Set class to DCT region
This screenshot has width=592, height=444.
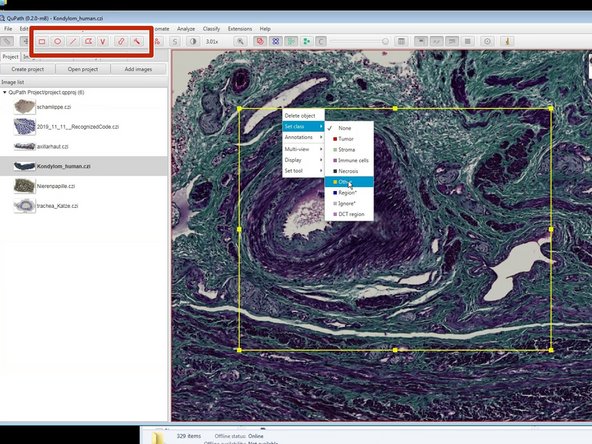[x=349, y=214]
